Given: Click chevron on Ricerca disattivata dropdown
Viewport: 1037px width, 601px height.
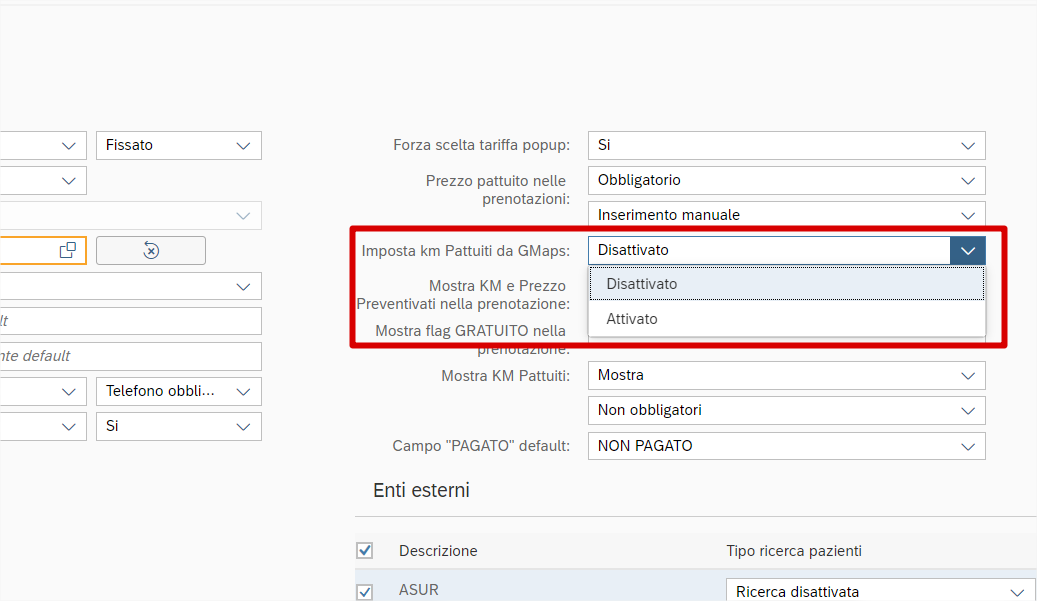Looking at the screenshot, I should tap(1018, 592).
